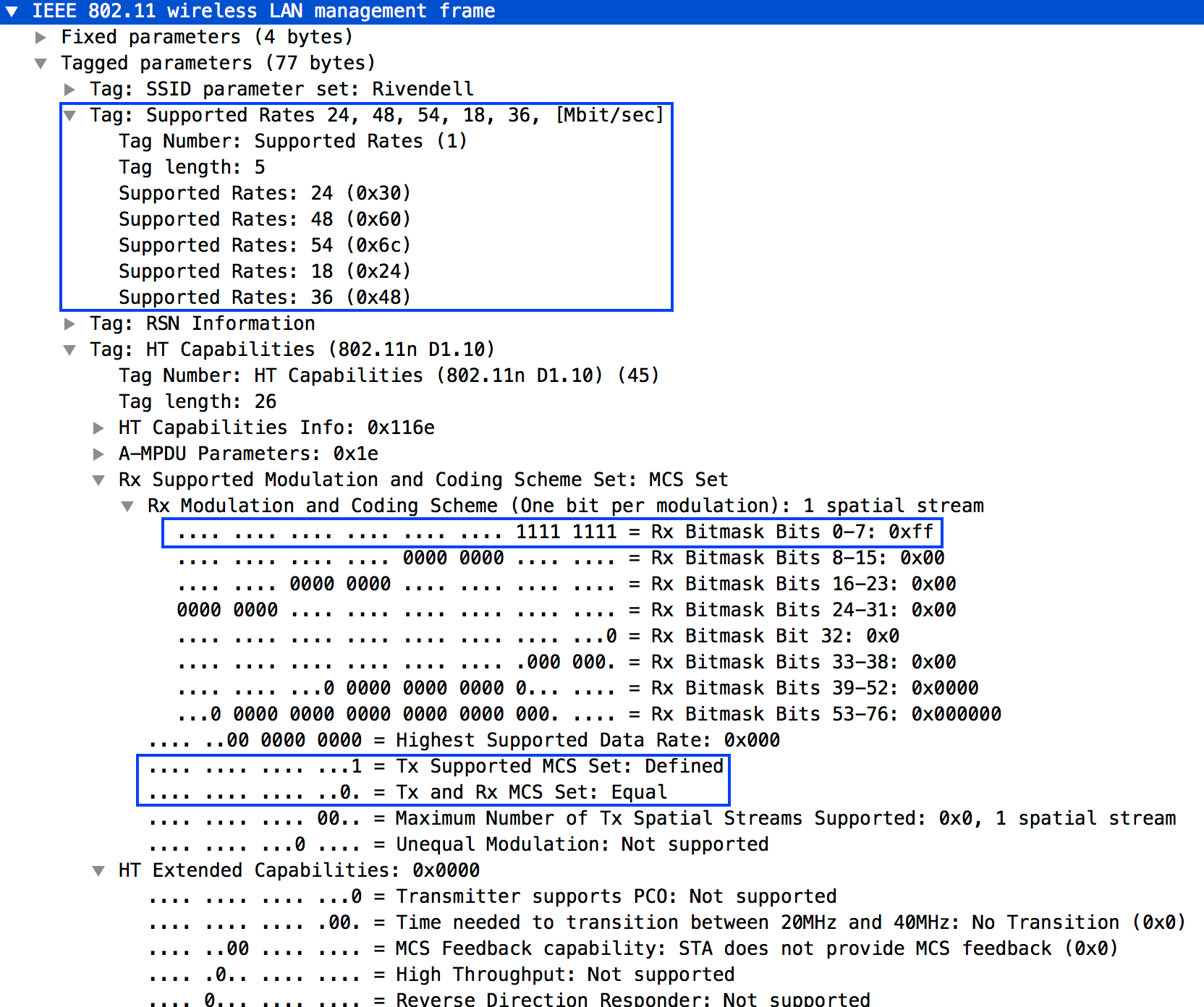Select 'MCS Feedback capability' row

pyautogui.click(x=634, y=948)
